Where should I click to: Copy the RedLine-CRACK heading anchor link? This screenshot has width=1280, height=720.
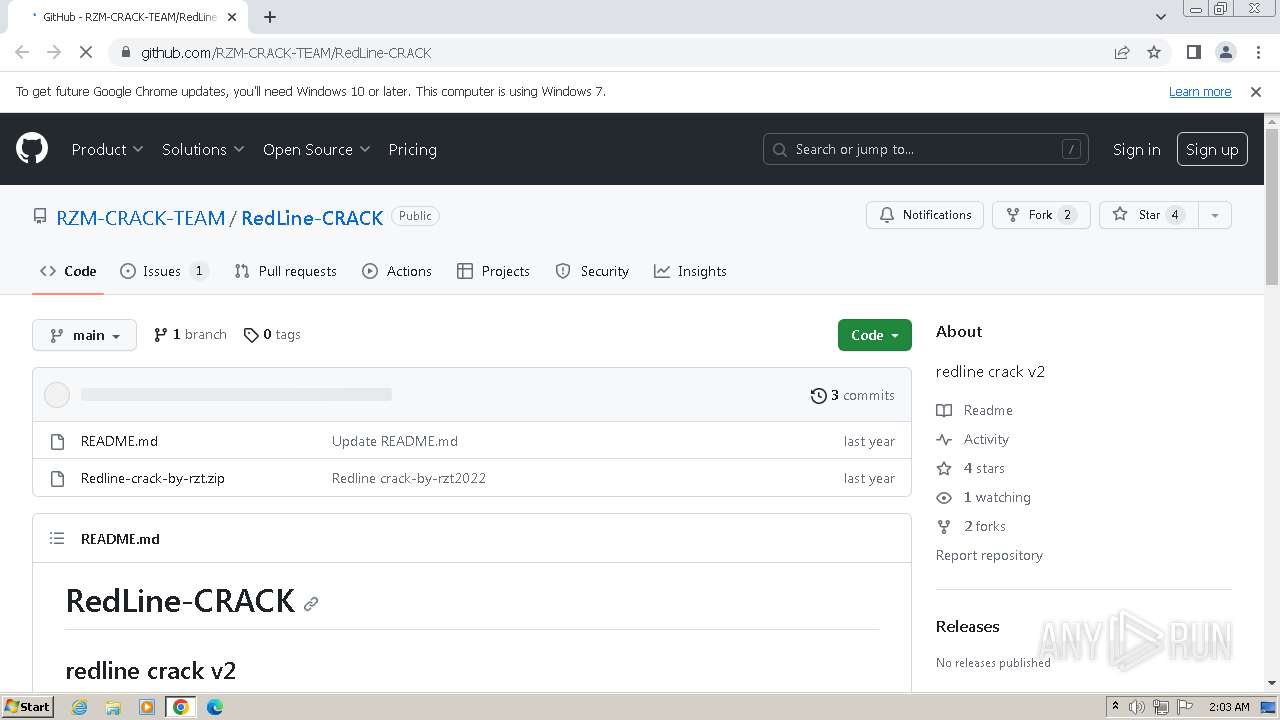(x=311, y=604)
